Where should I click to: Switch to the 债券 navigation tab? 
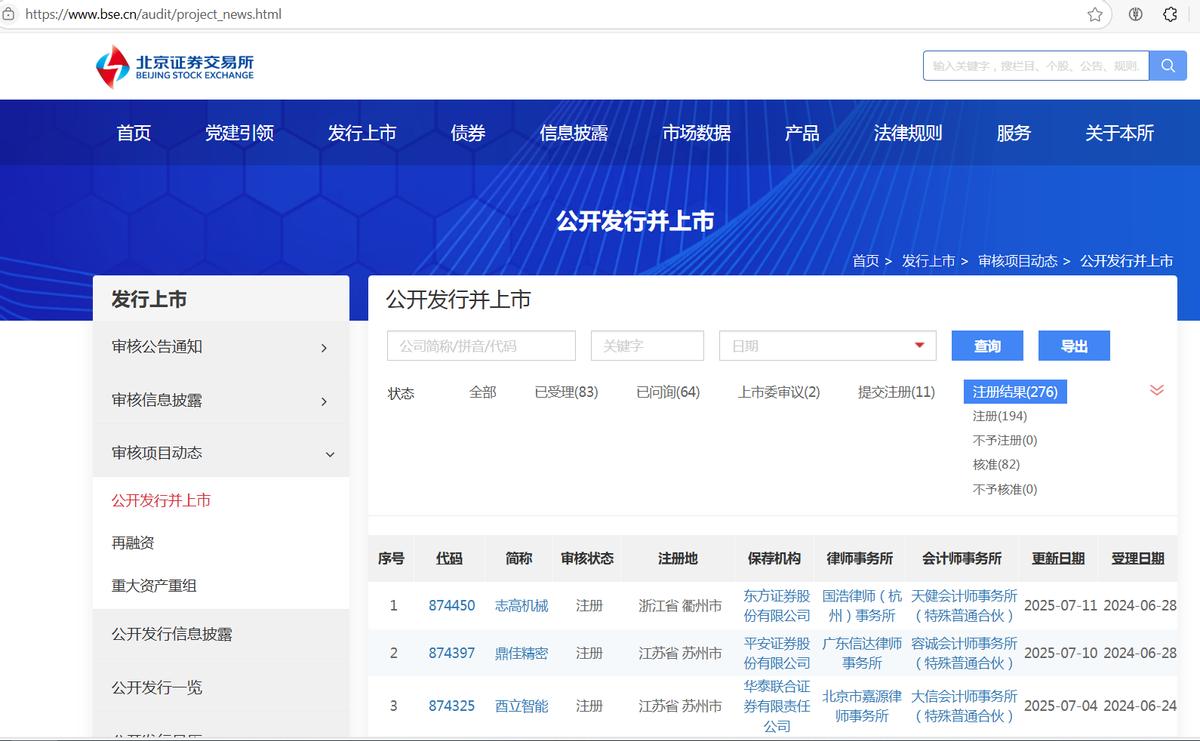point(466,131)
